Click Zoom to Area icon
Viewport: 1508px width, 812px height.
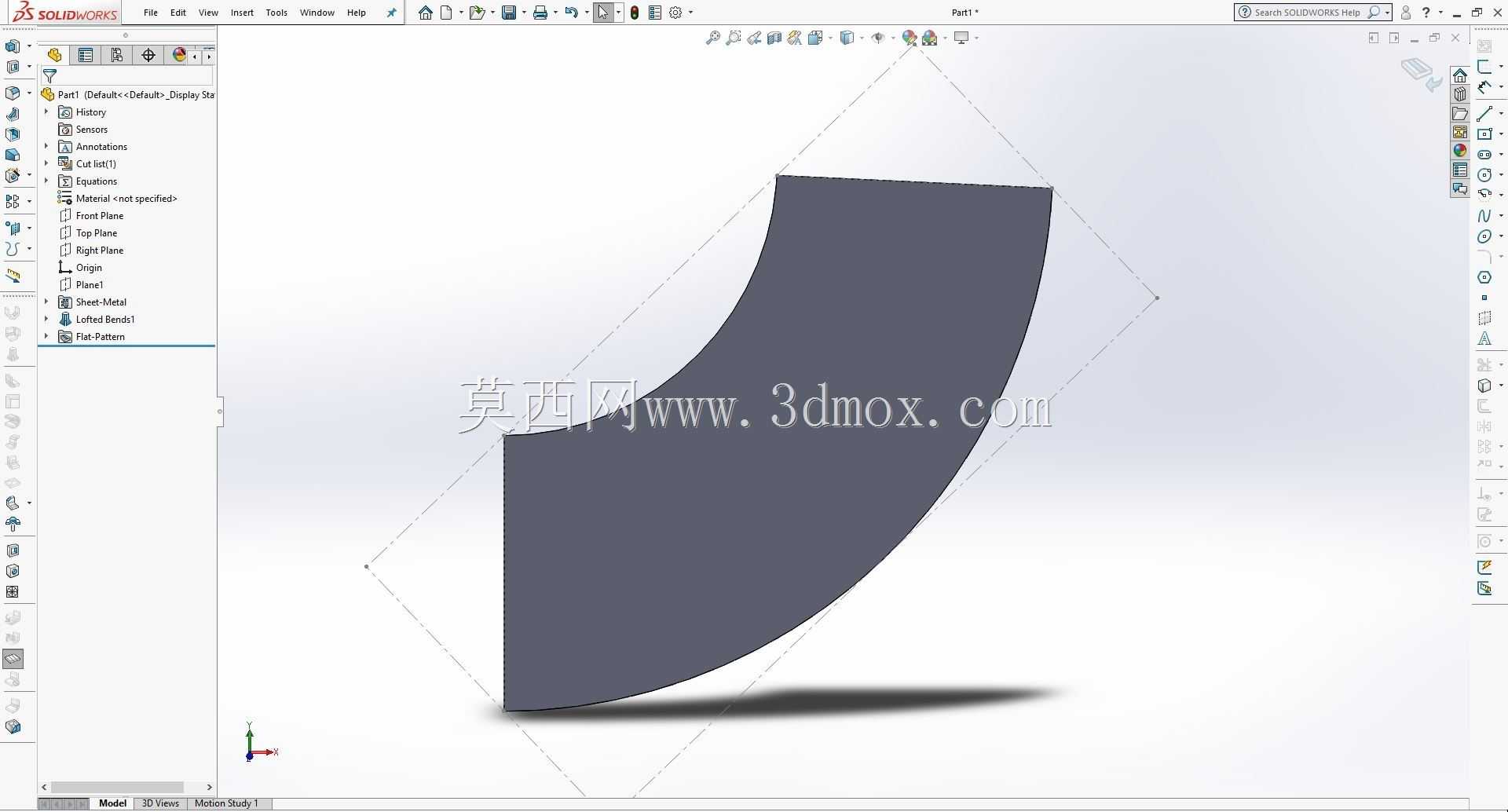(x=734, y=38)
